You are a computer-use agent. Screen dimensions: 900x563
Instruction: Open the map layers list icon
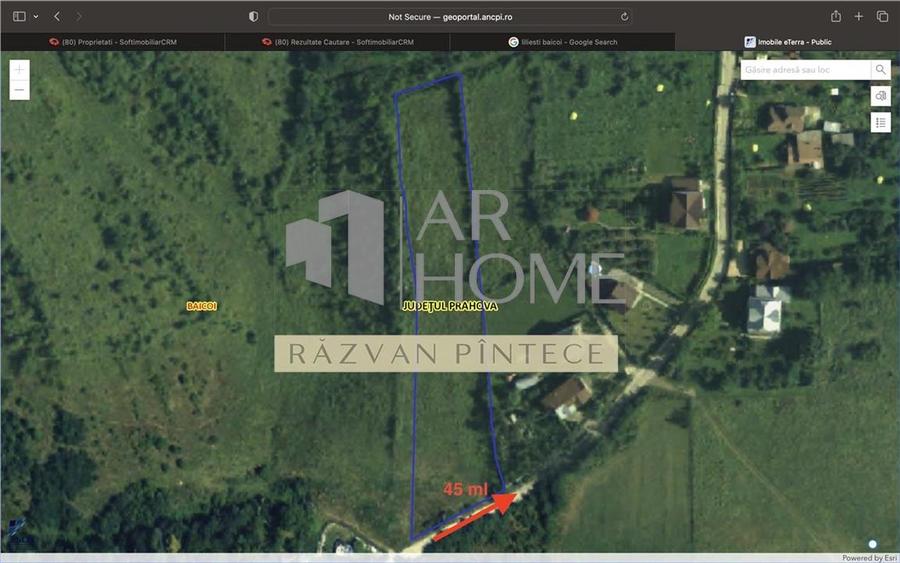(x=880, y=123)
